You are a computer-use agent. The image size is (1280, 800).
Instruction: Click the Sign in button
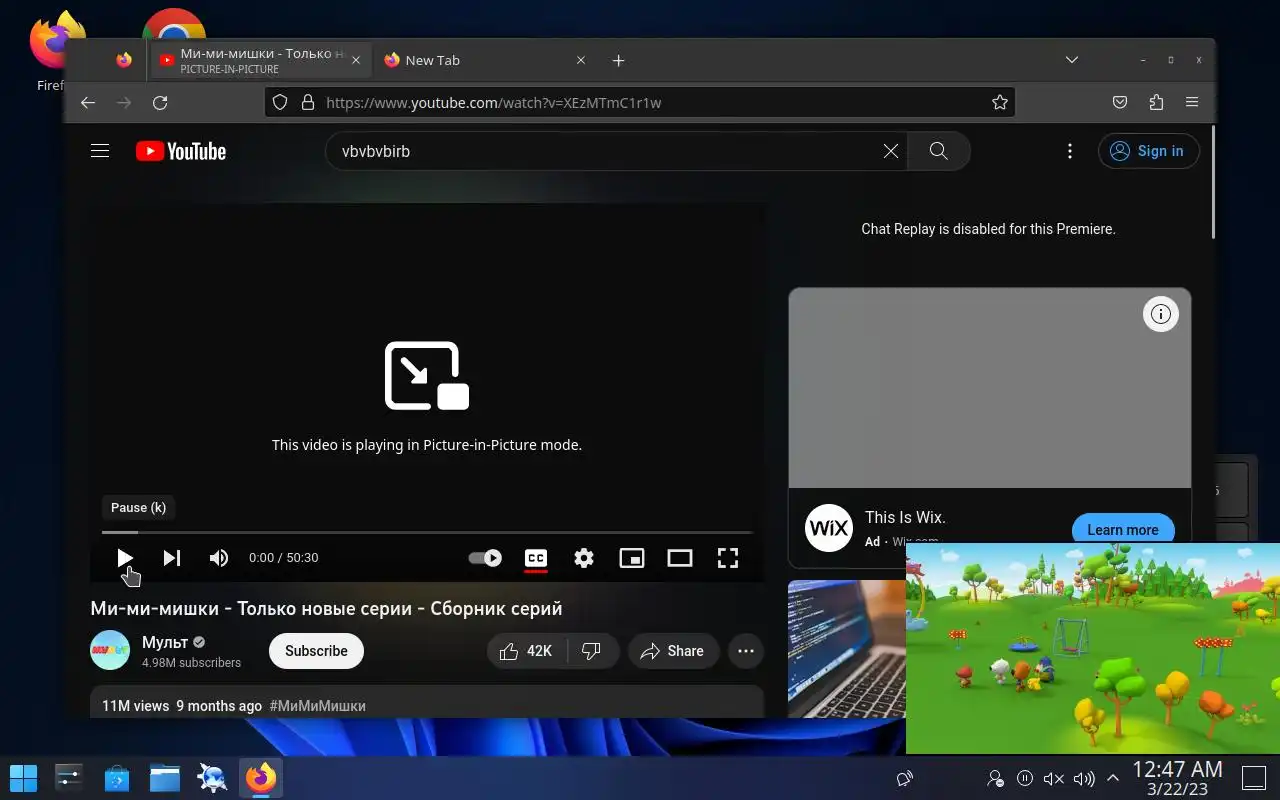coord(1148,151)
